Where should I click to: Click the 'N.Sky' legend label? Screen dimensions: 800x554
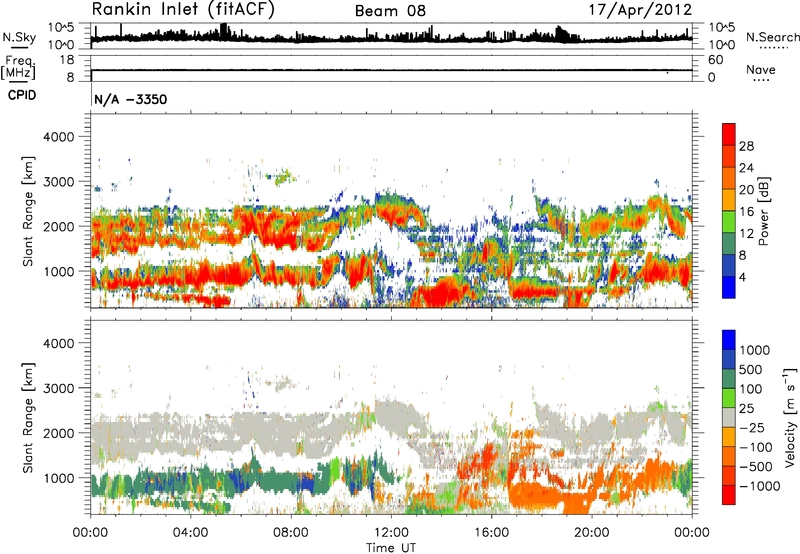(19, 37)
